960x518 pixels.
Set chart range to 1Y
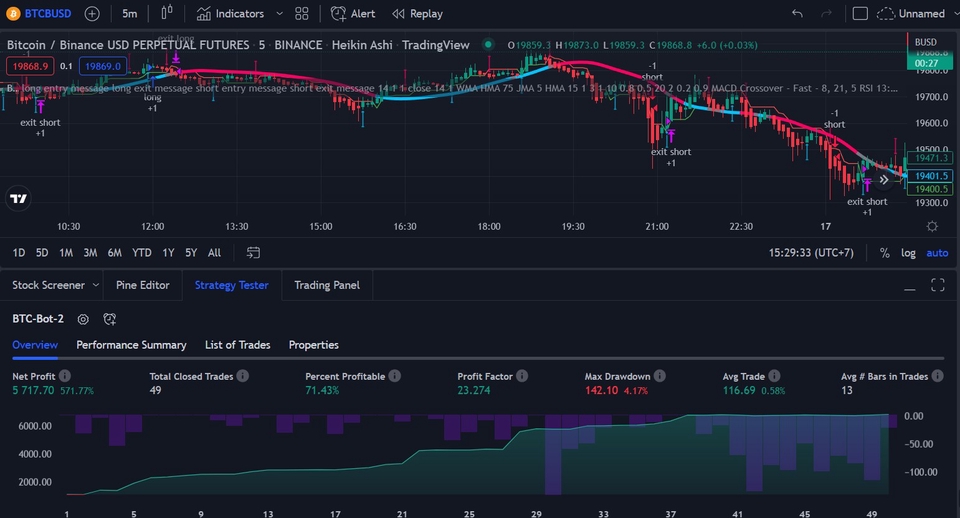coord(168,253)
